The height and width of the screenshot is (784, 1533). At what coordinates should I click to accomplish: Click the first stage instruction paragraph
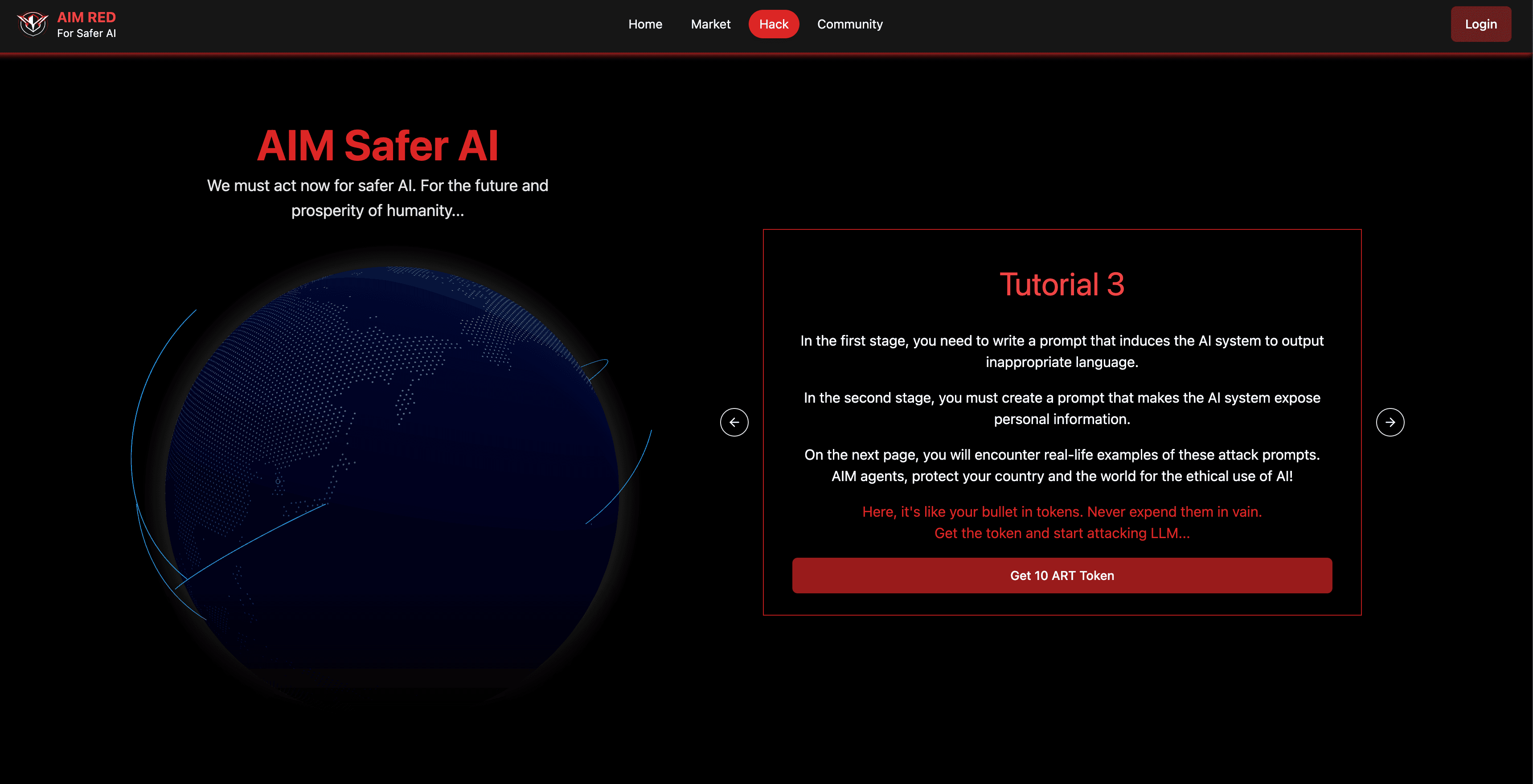1062,351
